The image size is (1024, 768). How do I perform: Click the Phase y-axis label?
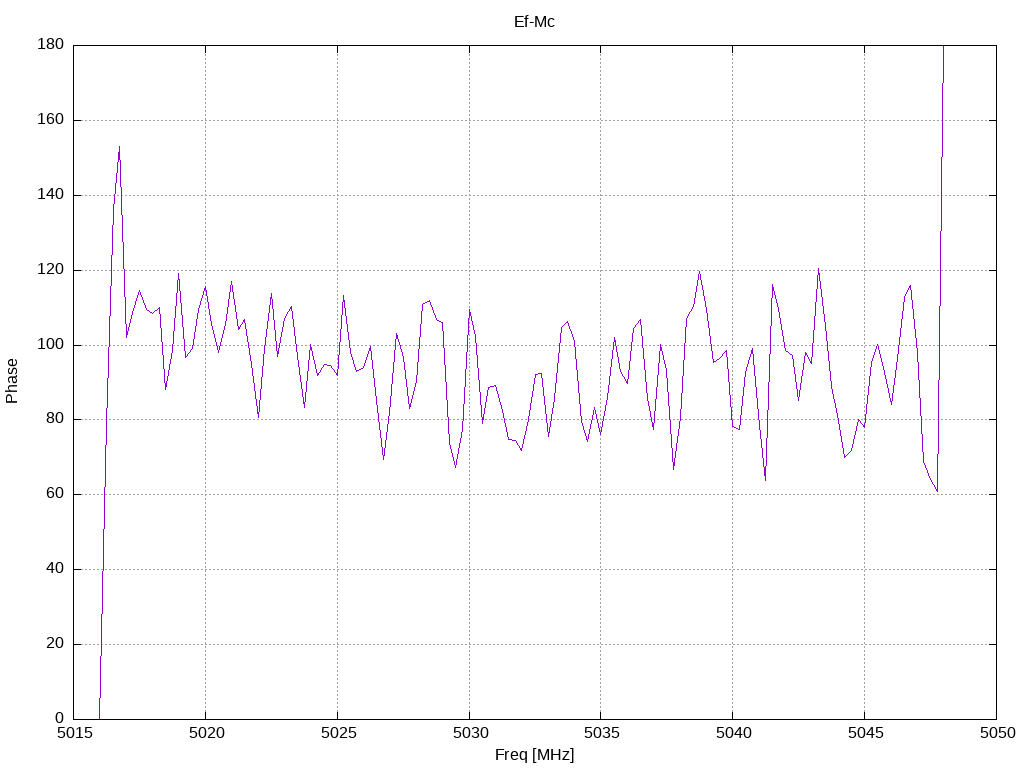pos(11,381)
